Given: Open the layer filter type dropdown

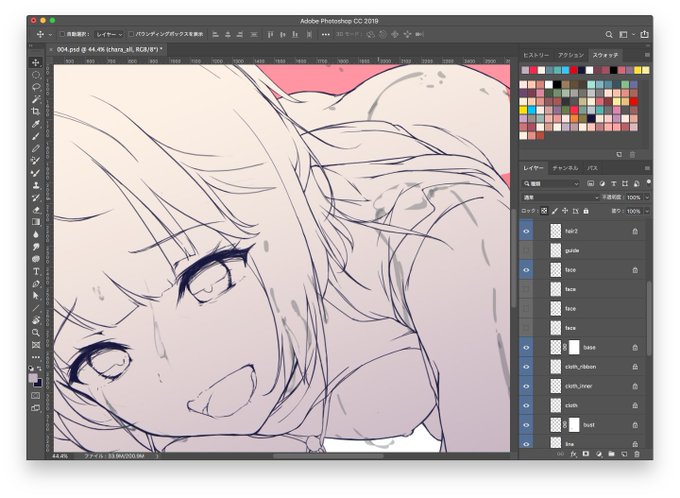Looking at the screenshot, I should click(550, 183).
